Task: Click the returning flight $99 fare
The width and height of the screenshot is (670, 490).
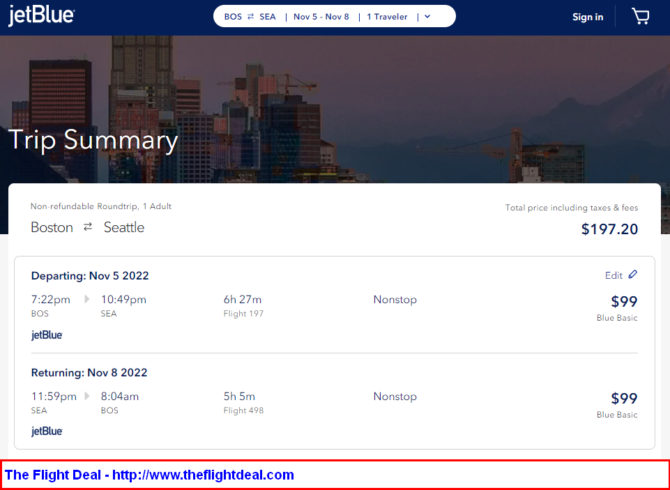Action: coord(624,399)
